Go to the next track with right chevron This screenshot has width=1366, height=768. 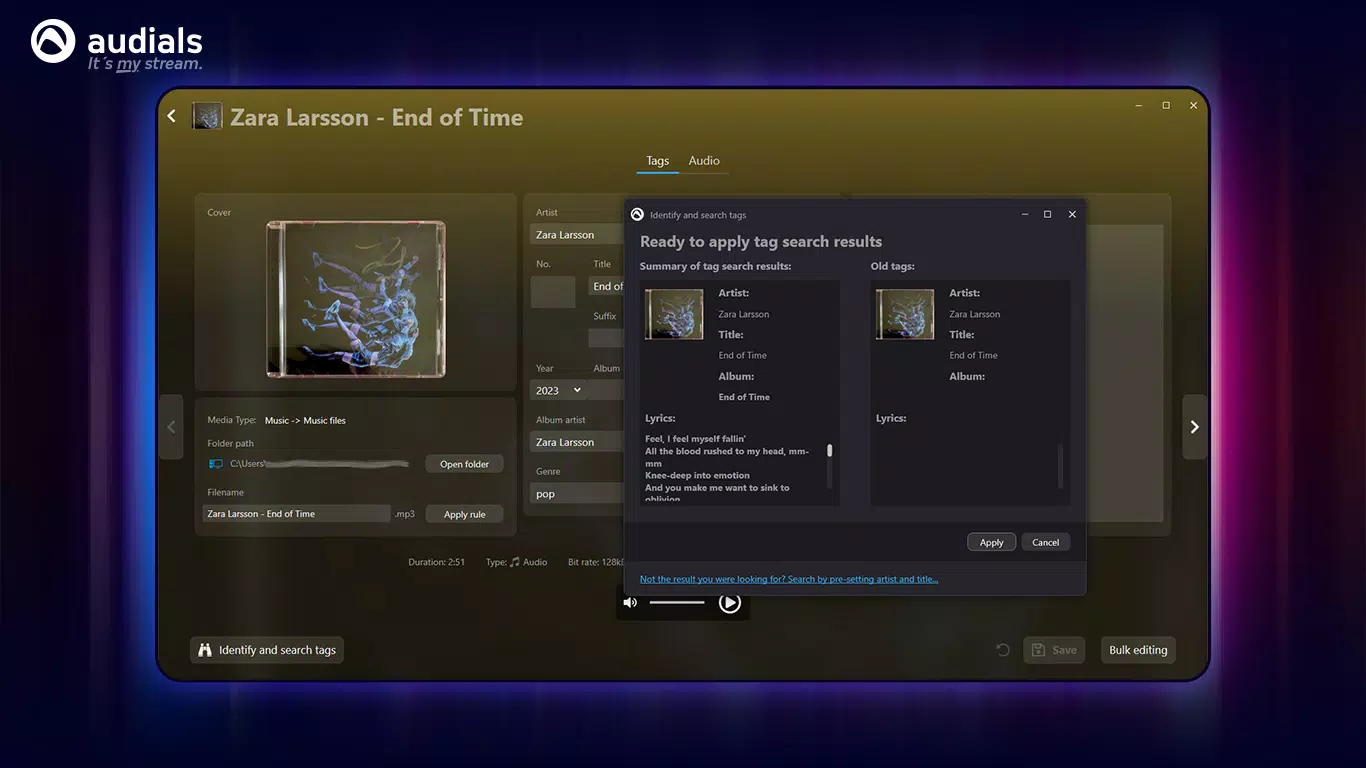point(1195,427)
